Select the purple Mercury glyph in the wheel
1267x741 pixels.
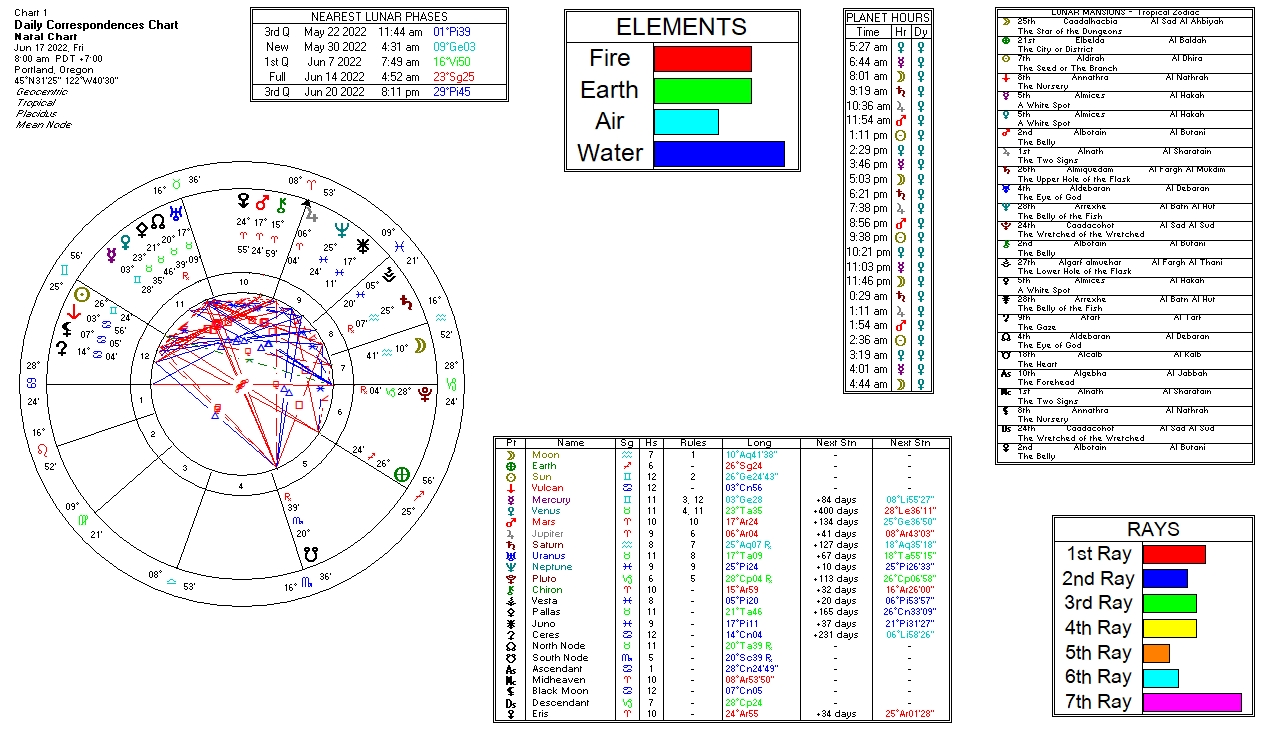click(x=111, y=254)
